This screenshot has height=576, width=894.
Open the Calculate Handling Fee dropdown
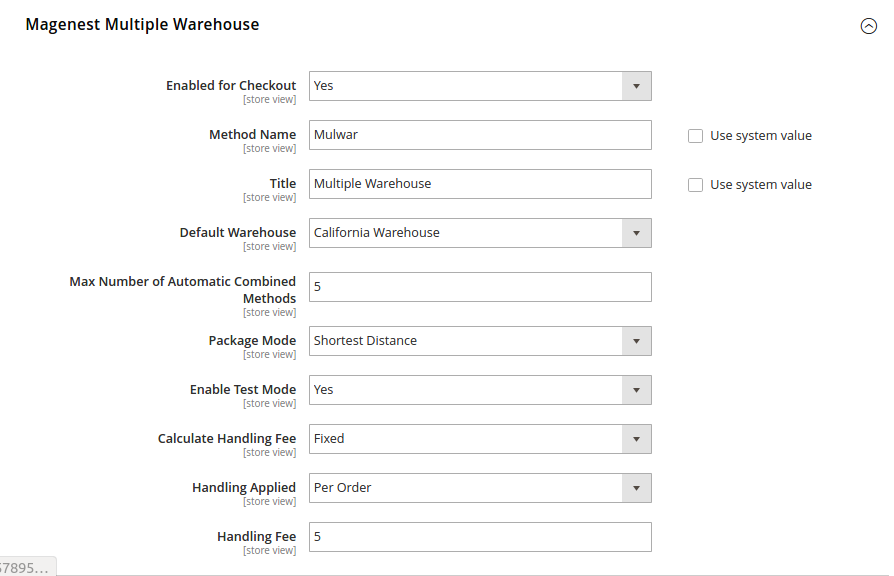tap(480, 439)
